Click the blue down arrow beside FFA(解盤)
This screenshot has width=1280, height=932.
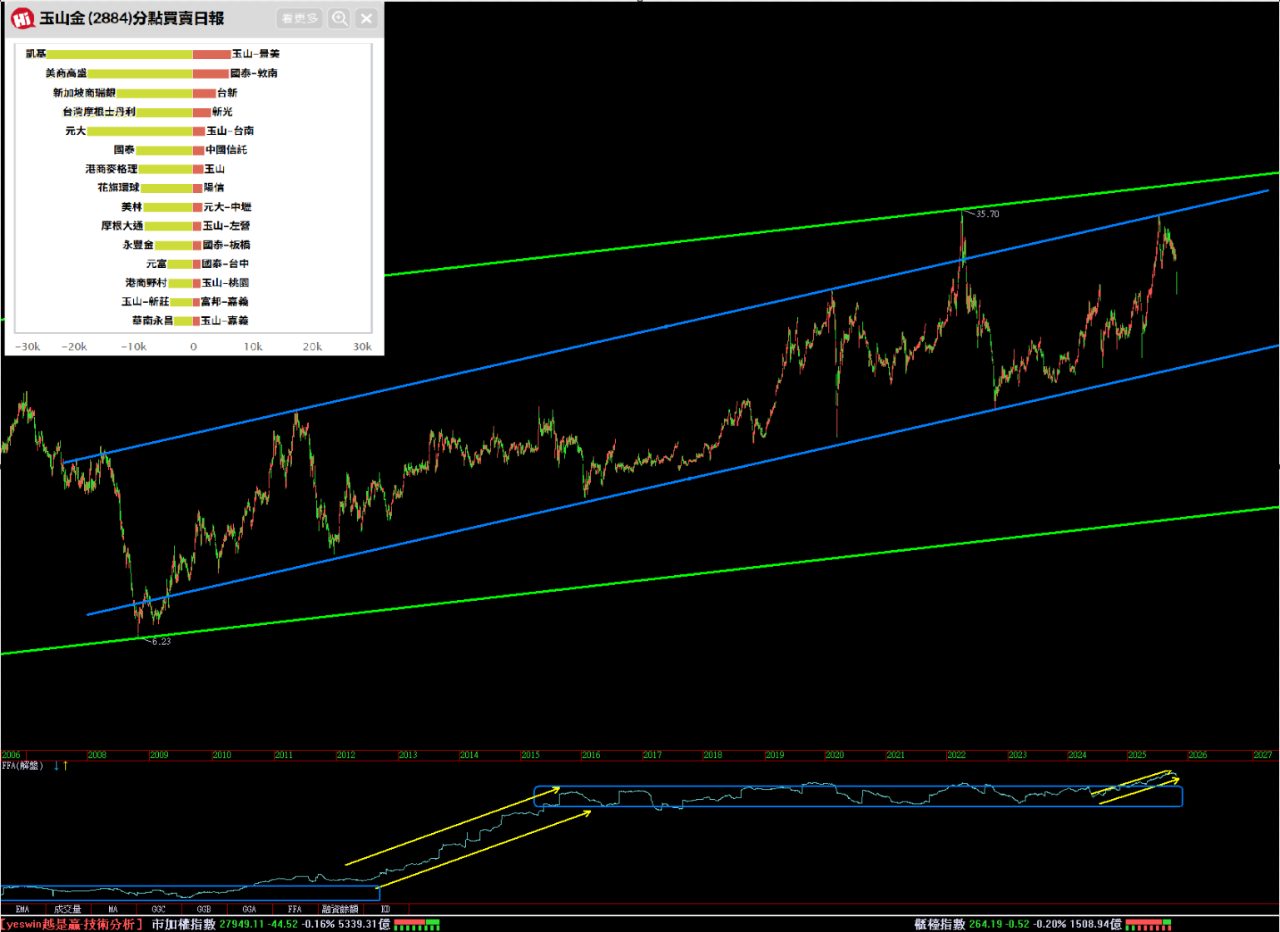tap(56, 766)
